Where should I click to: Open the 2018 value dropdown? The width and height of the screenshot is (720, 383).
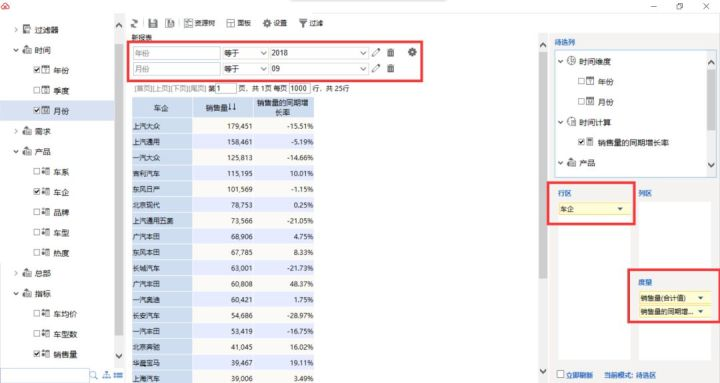tap(319, 53)
